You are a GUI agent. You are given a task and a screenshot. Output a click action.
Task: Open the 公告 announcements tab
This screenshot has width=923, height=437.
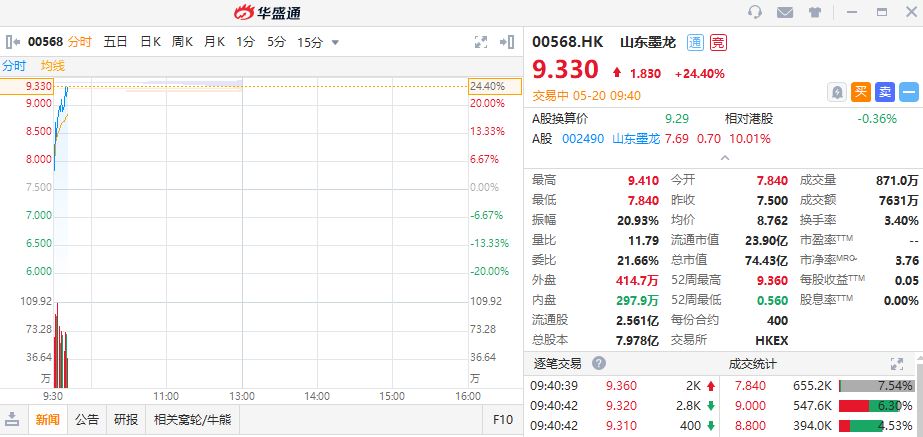click(87, 419)
